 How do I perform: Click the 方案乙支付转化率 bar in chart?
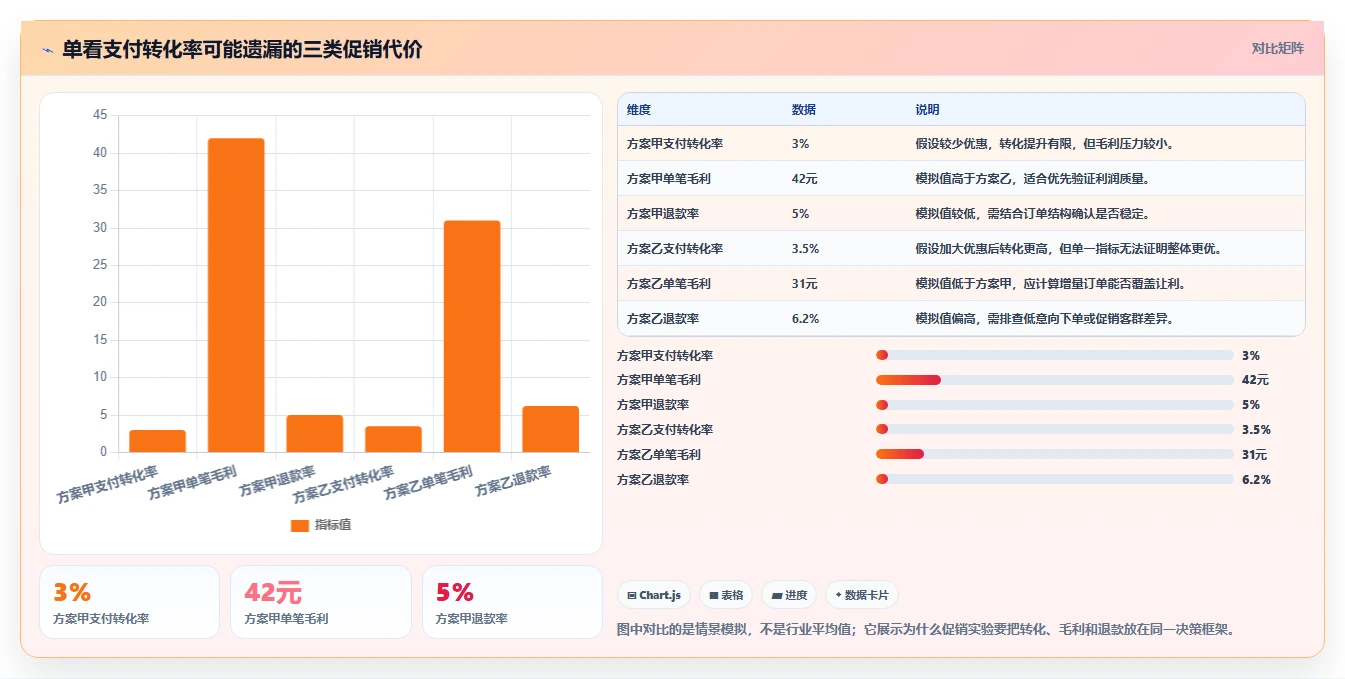pos(394,439)
